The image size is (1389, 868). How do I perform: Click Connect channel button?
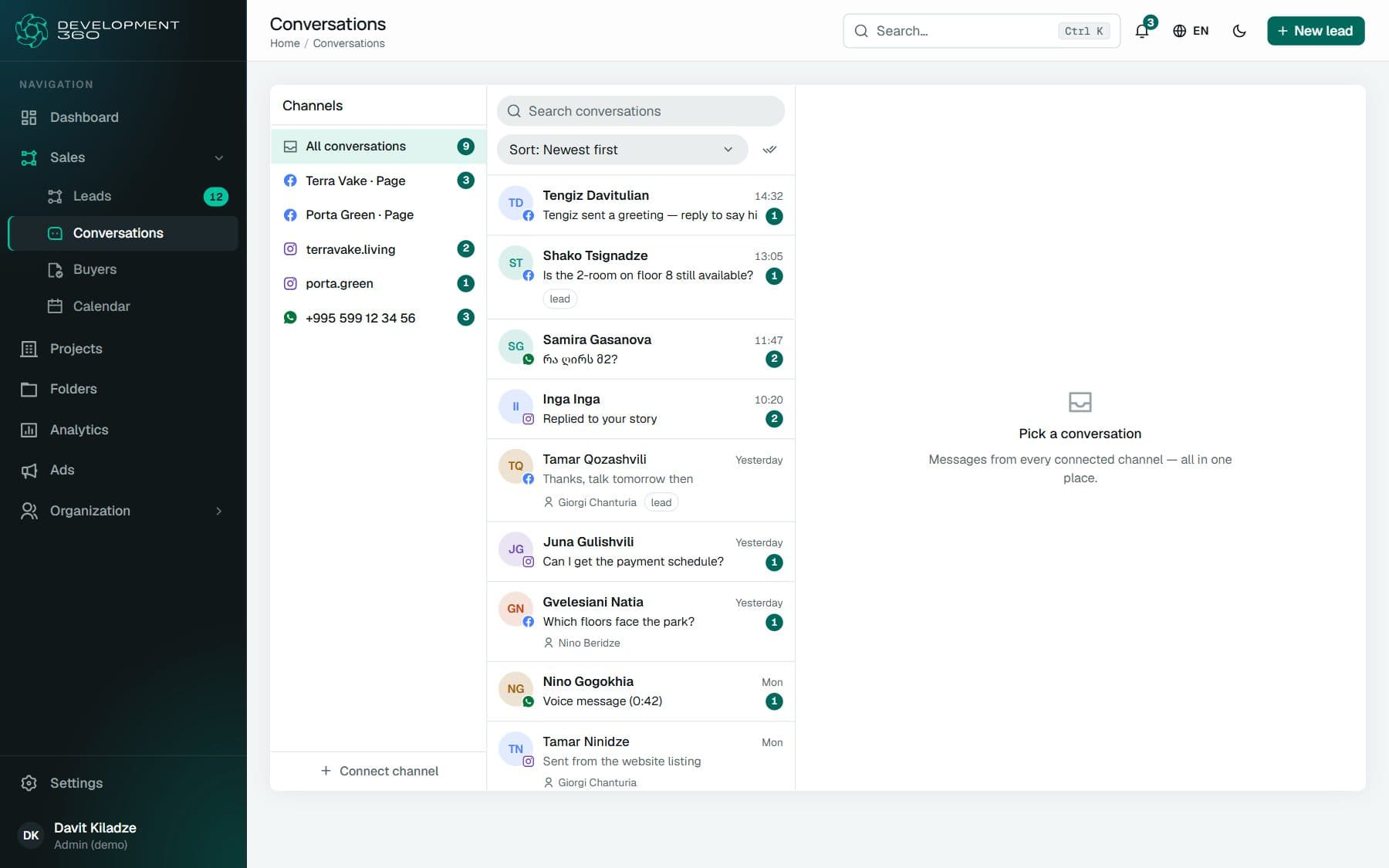[379, 771]
